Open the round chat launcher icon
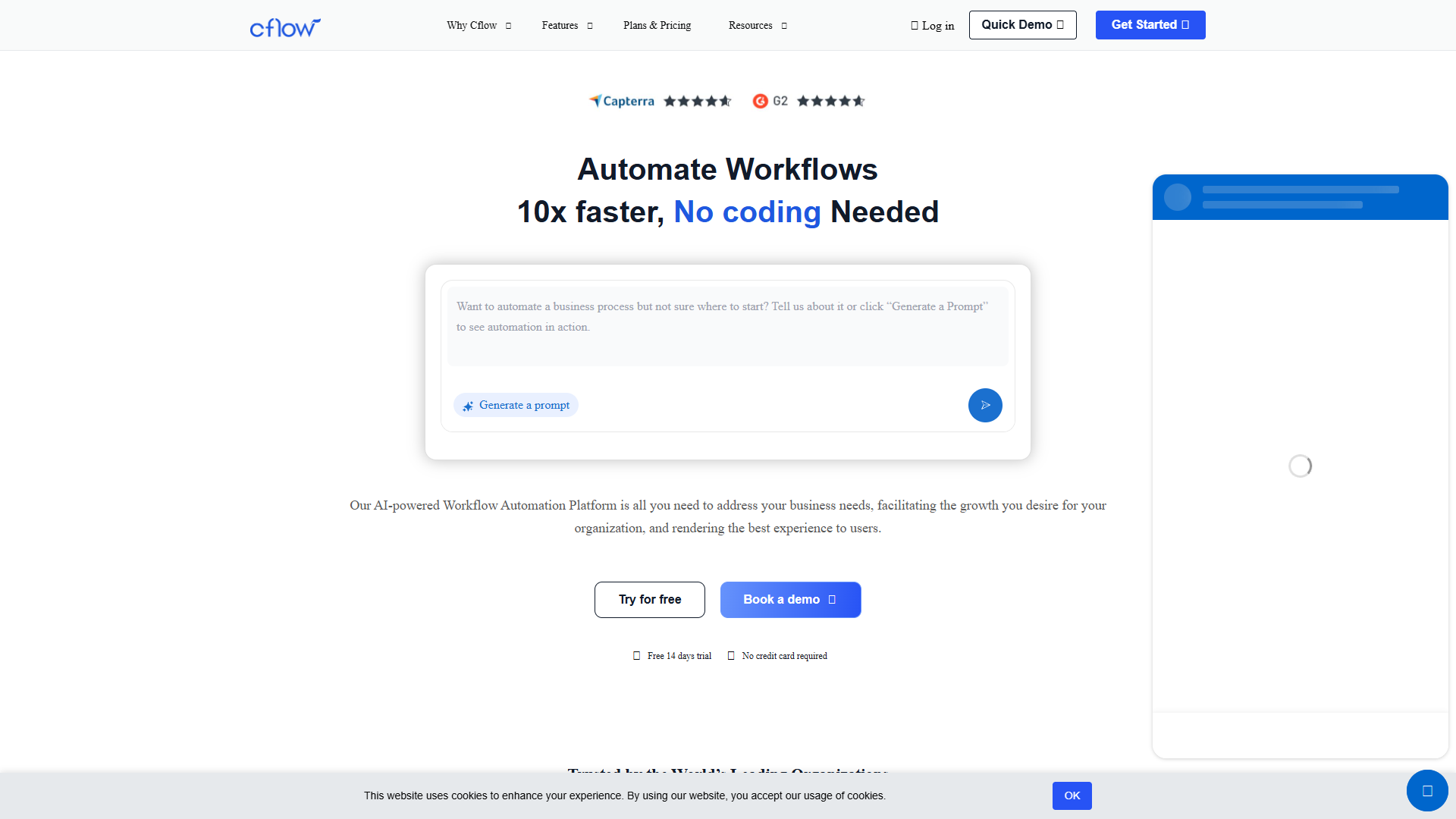This screenshot has width=1456, height=819. pyautogui.click(x=1427, y=791)
